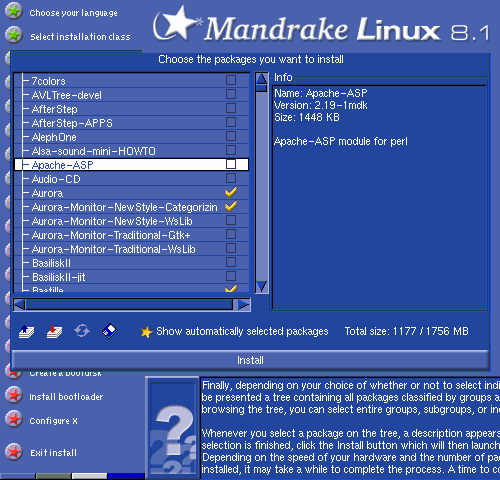Select the Alsa-sound-mini-HOWTO name
This screenshot has width=500, height=480.
pos(94,151)
